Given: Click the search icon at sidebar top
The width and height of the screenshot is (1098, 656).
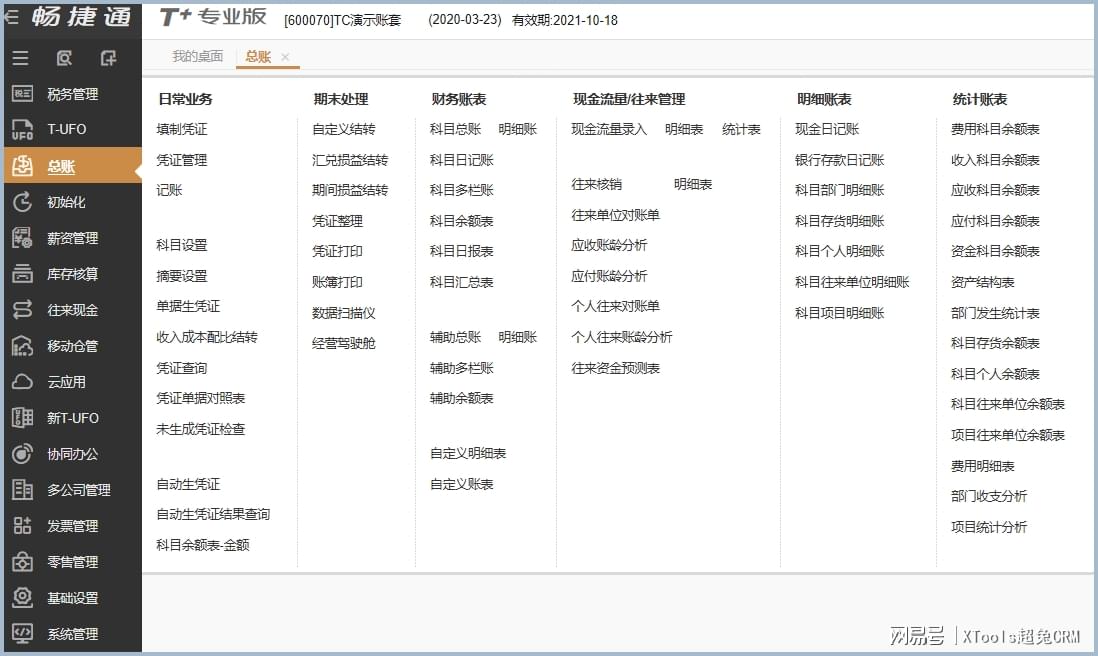Looking at the screenshot, I should (x=64, y=58).
